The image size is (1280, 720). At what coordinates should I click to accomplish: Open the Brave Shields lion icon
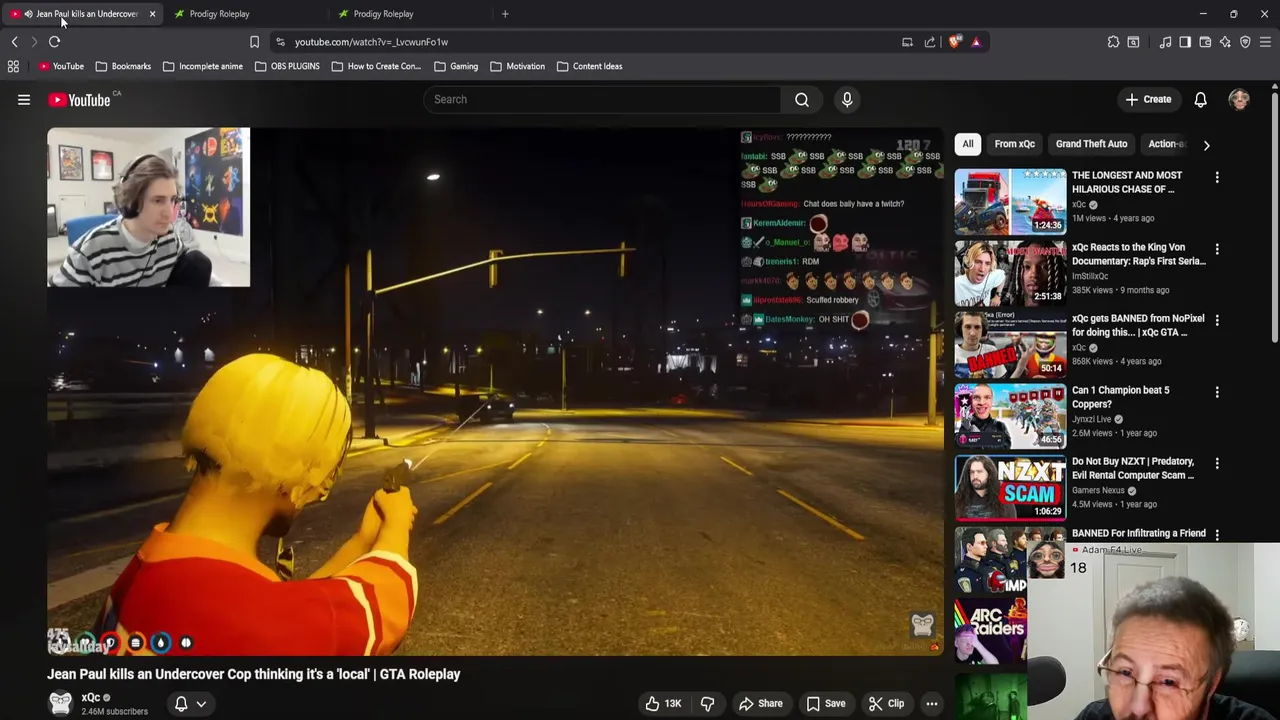[x=955, y=42]
